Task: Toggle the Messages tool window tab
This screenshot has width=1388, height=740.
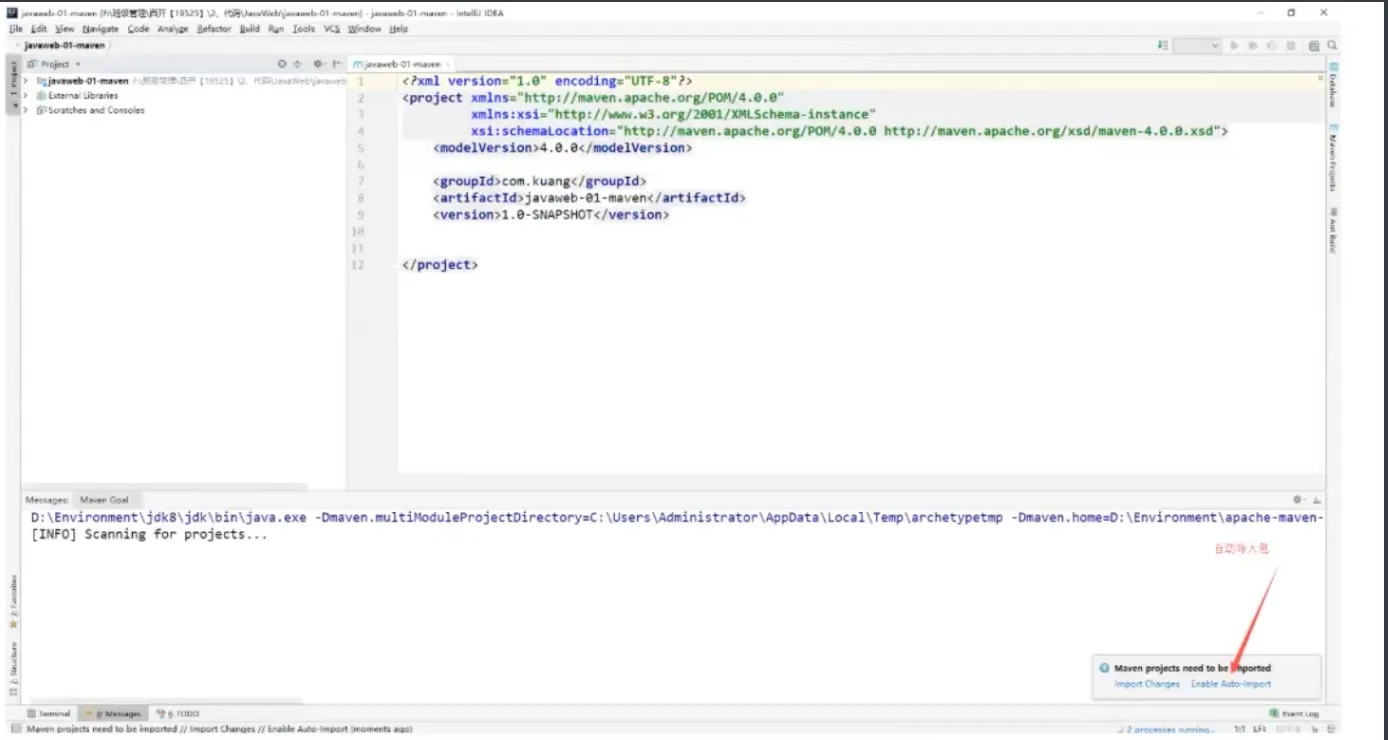Action: (113, 714)
